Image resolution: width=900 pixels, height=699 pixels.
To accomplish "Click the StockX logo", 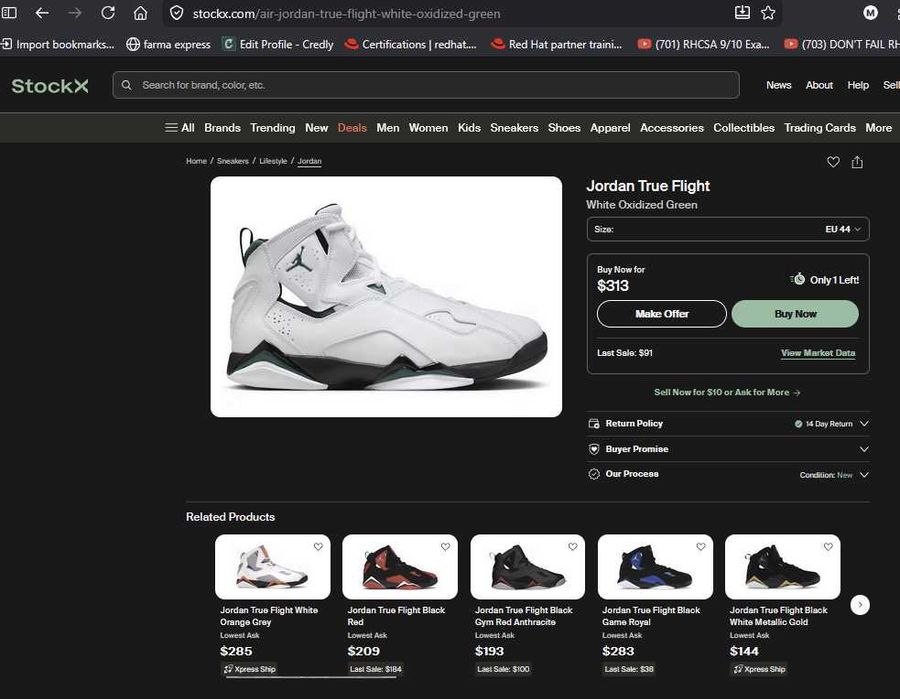I will (50, 86).
